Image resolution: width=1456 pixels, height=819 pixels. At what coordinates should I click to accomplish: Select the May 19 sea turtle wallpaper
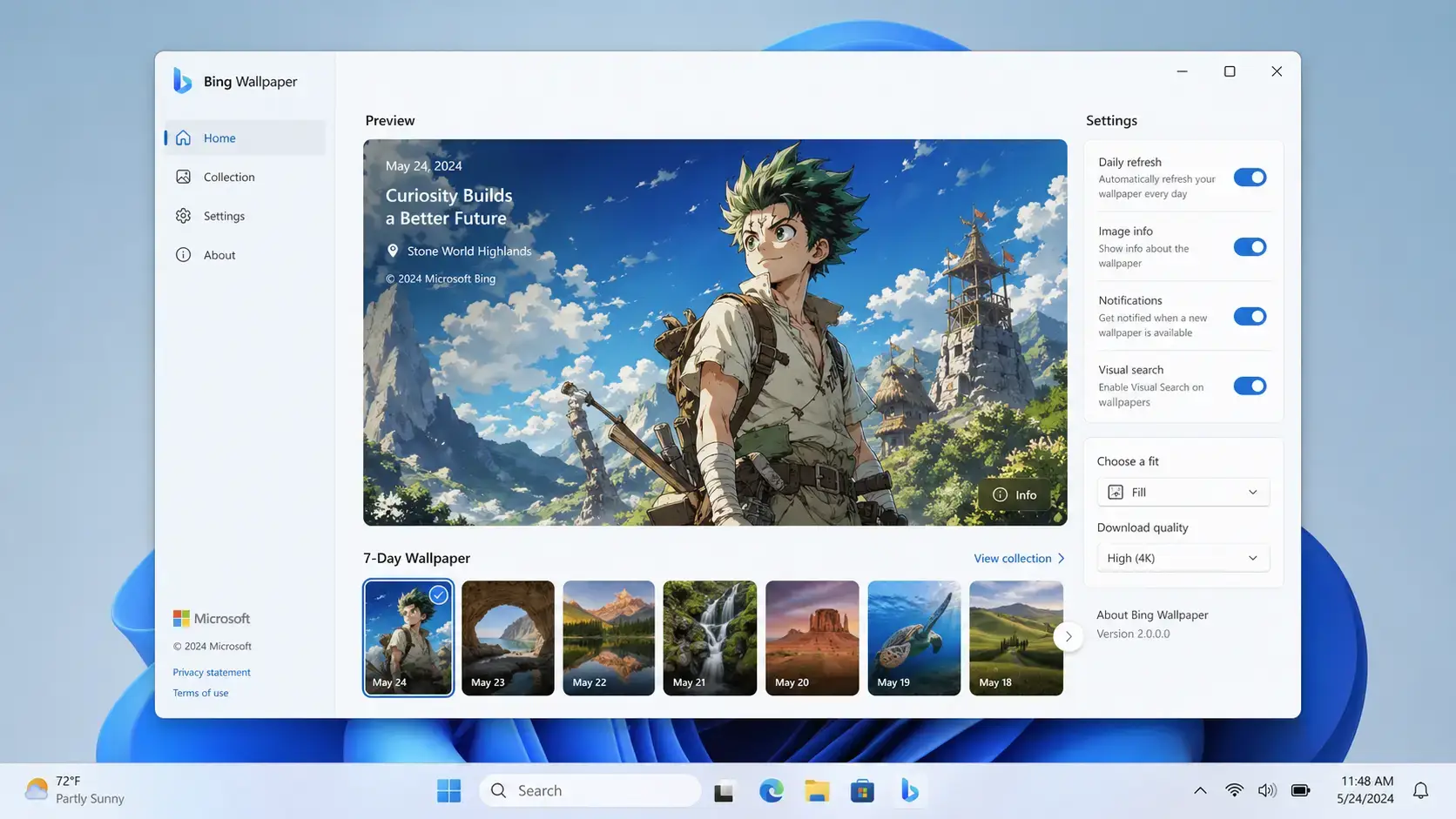[x=913, y=638]
